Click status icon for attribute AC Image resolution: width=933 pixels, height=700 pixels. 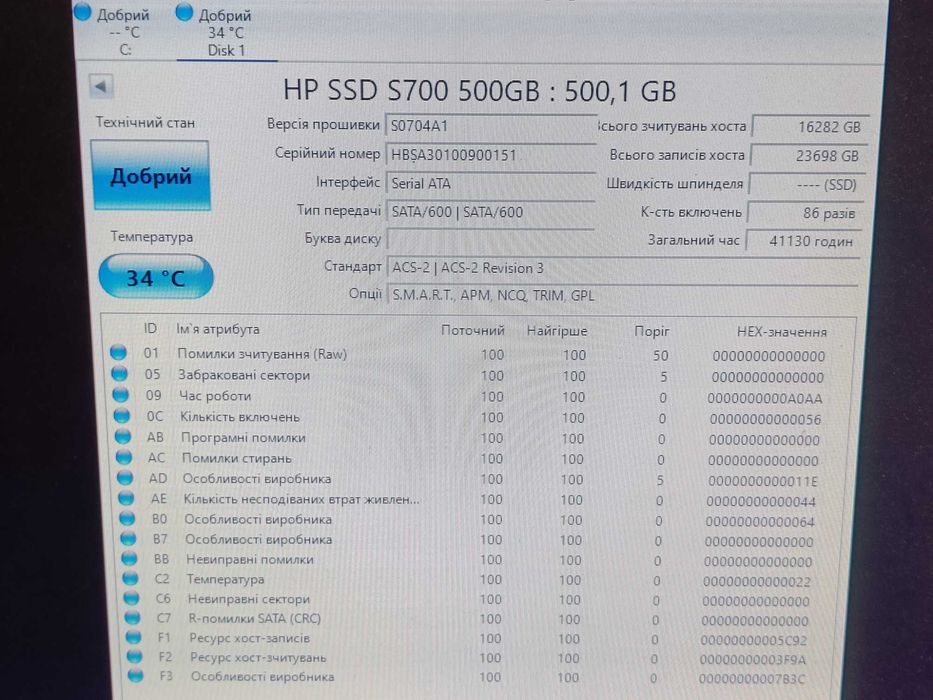(x=124, y=457)
